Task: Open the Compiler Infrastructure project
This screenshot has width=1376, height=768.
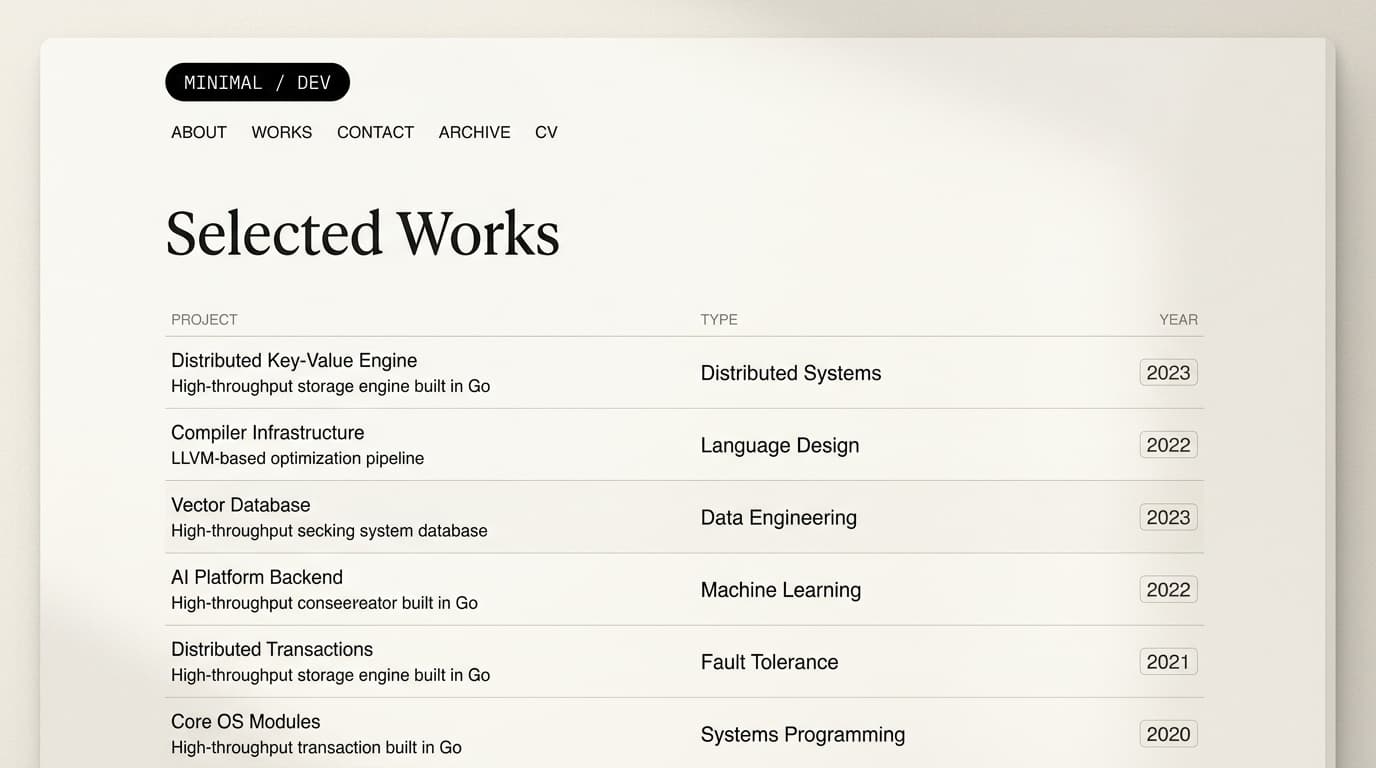Action: pos(268,432)
